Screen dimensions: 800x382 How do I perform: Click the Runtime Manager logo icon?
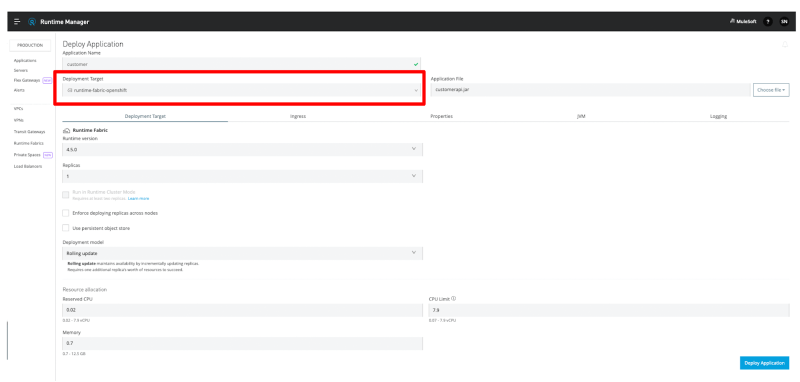tap(32, 22)
